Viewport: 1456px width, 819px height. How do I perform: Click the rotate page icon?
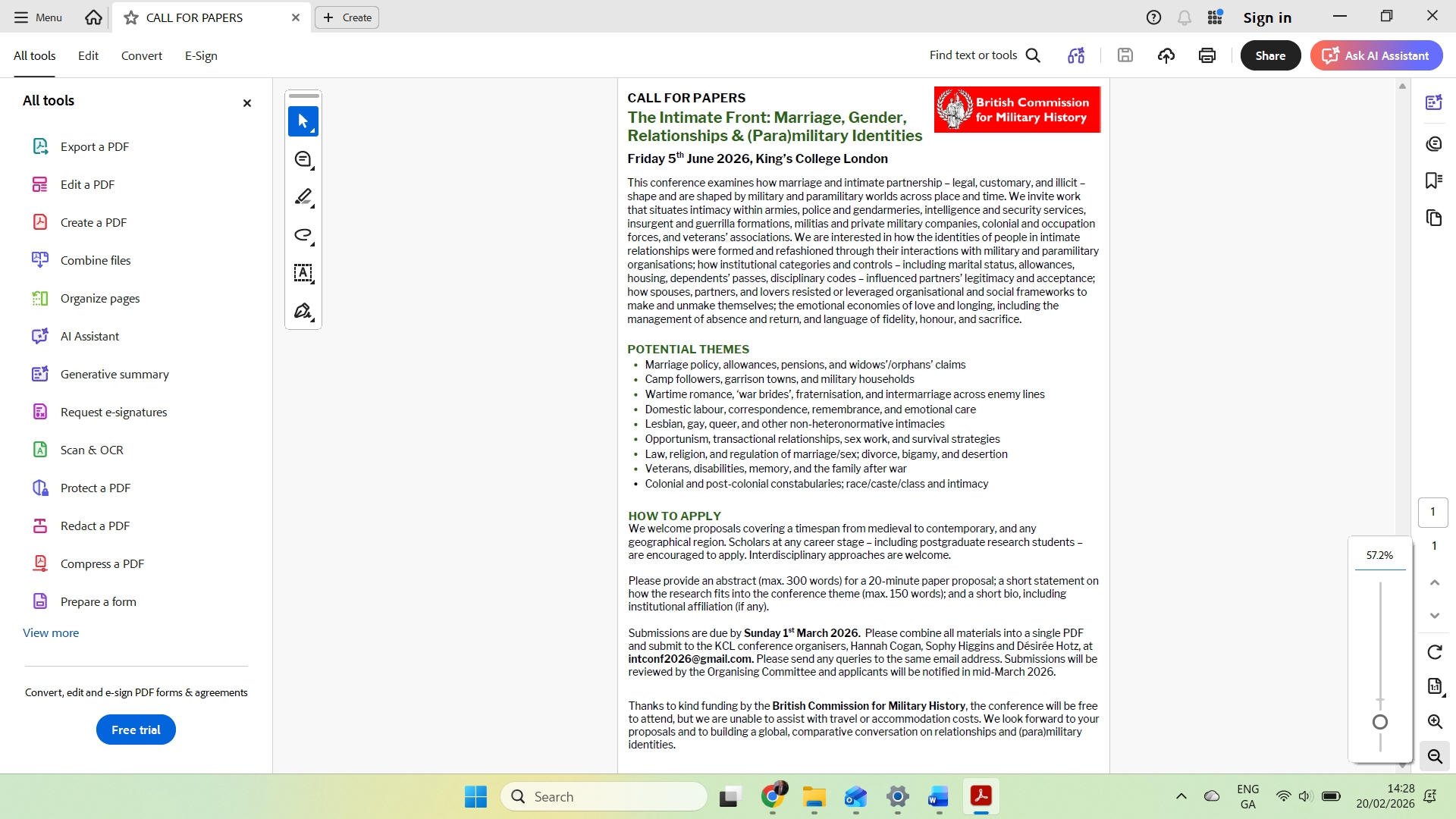(x=1434, y=652)
